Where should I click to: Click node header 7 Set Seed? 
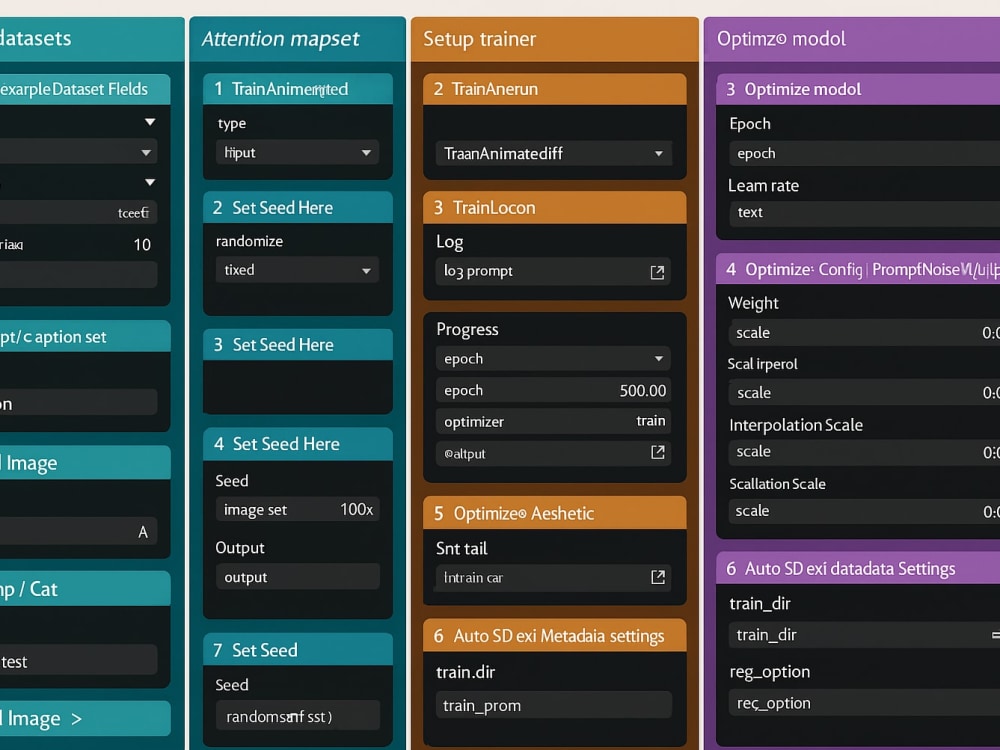point(298,650)
